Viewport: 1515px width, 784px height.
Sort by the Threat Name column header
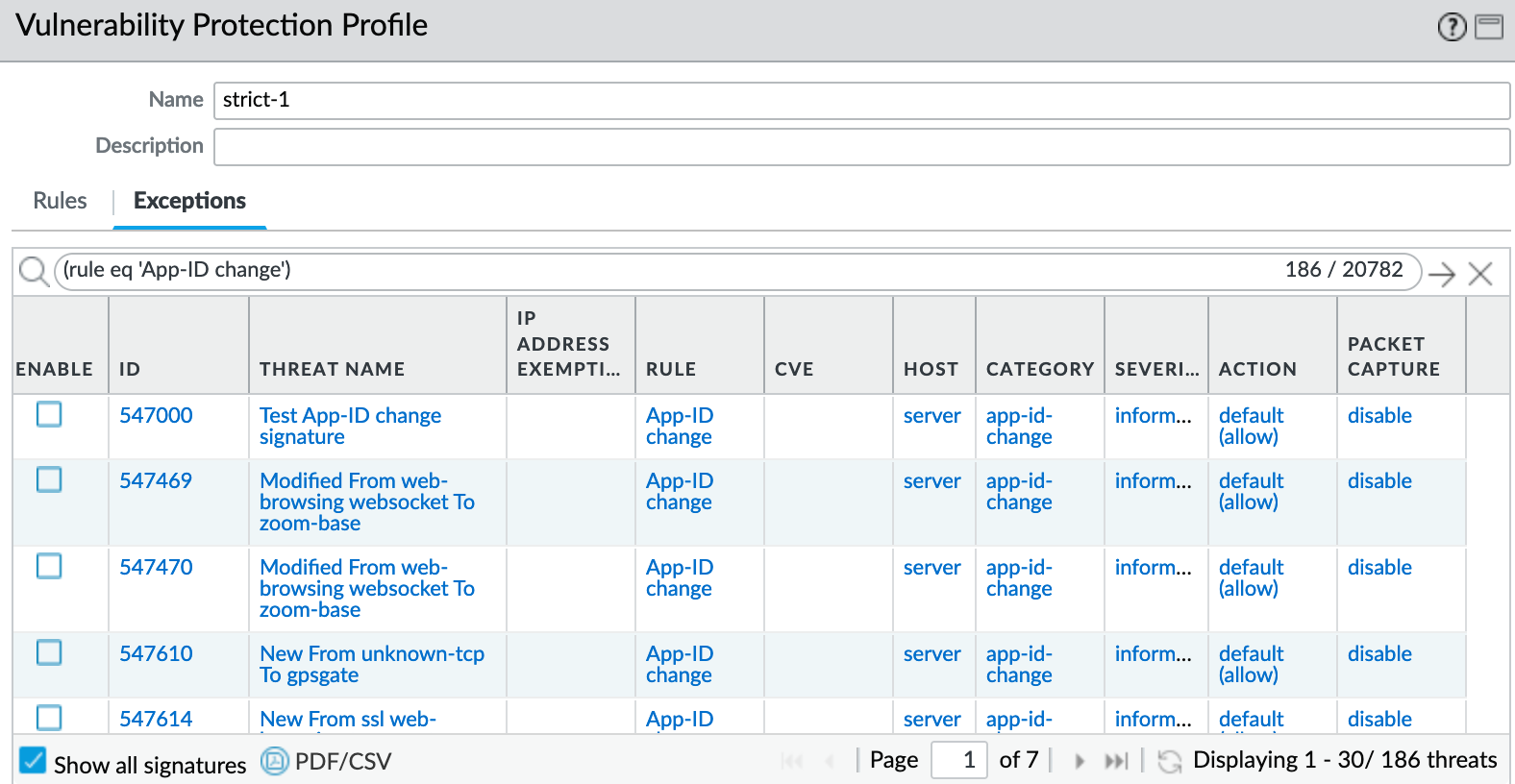(332, 369)
